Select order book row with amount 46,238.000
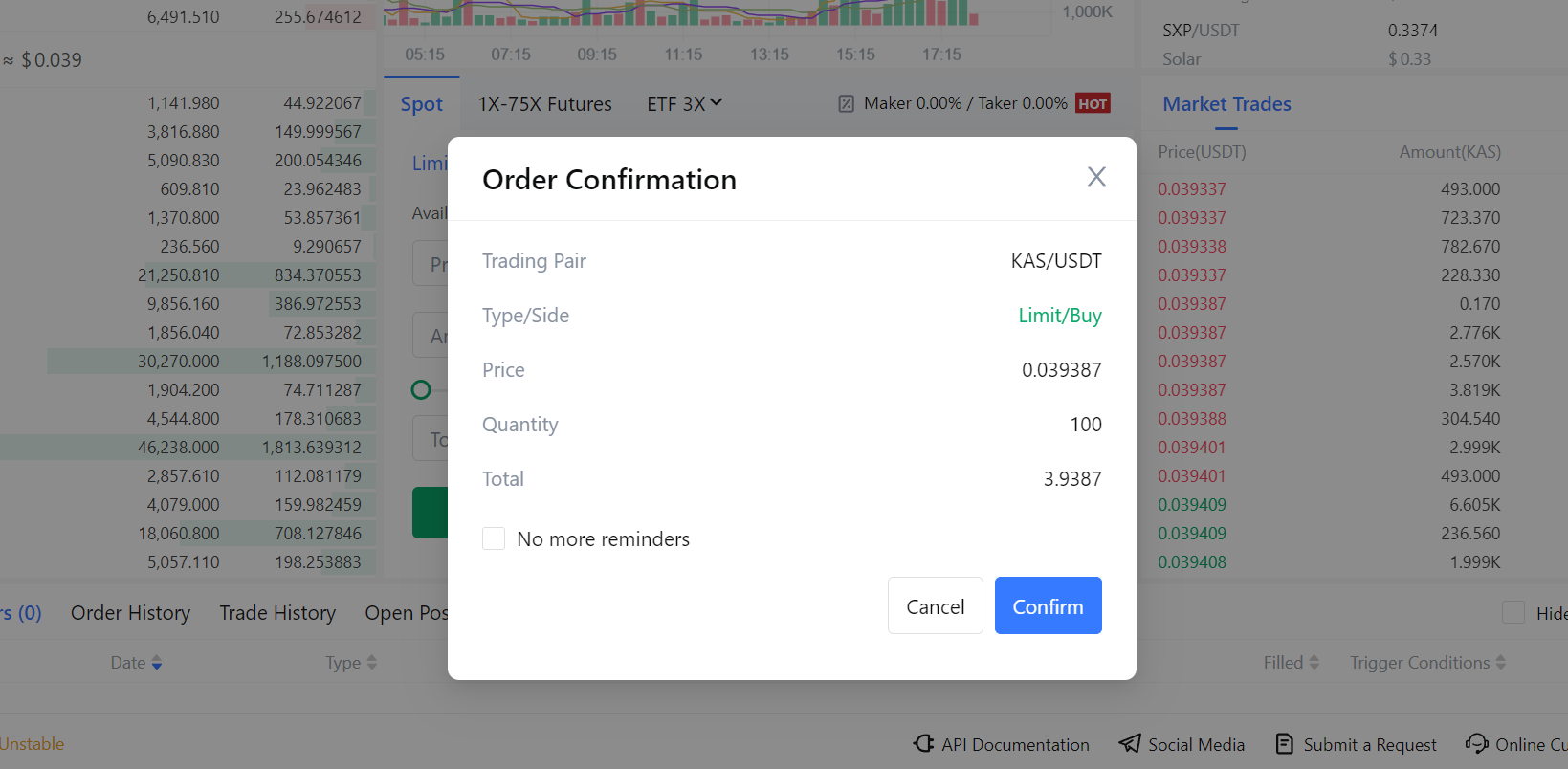The width and height of the screenshot is (1568, 769). point(188,447)
